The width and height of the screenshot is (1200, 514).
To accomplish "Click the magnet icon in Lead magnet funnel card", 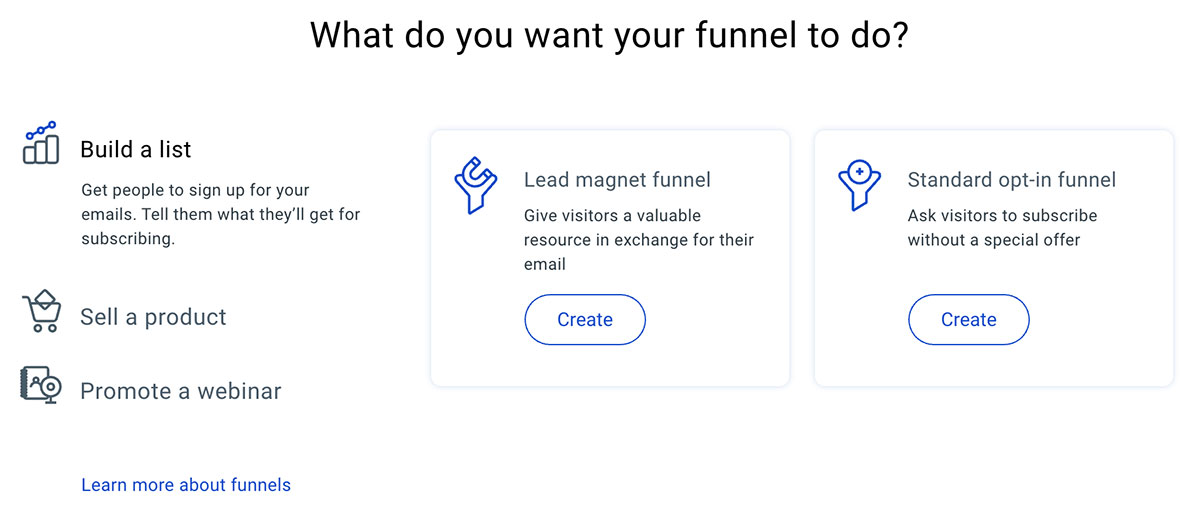I will 476,185.
